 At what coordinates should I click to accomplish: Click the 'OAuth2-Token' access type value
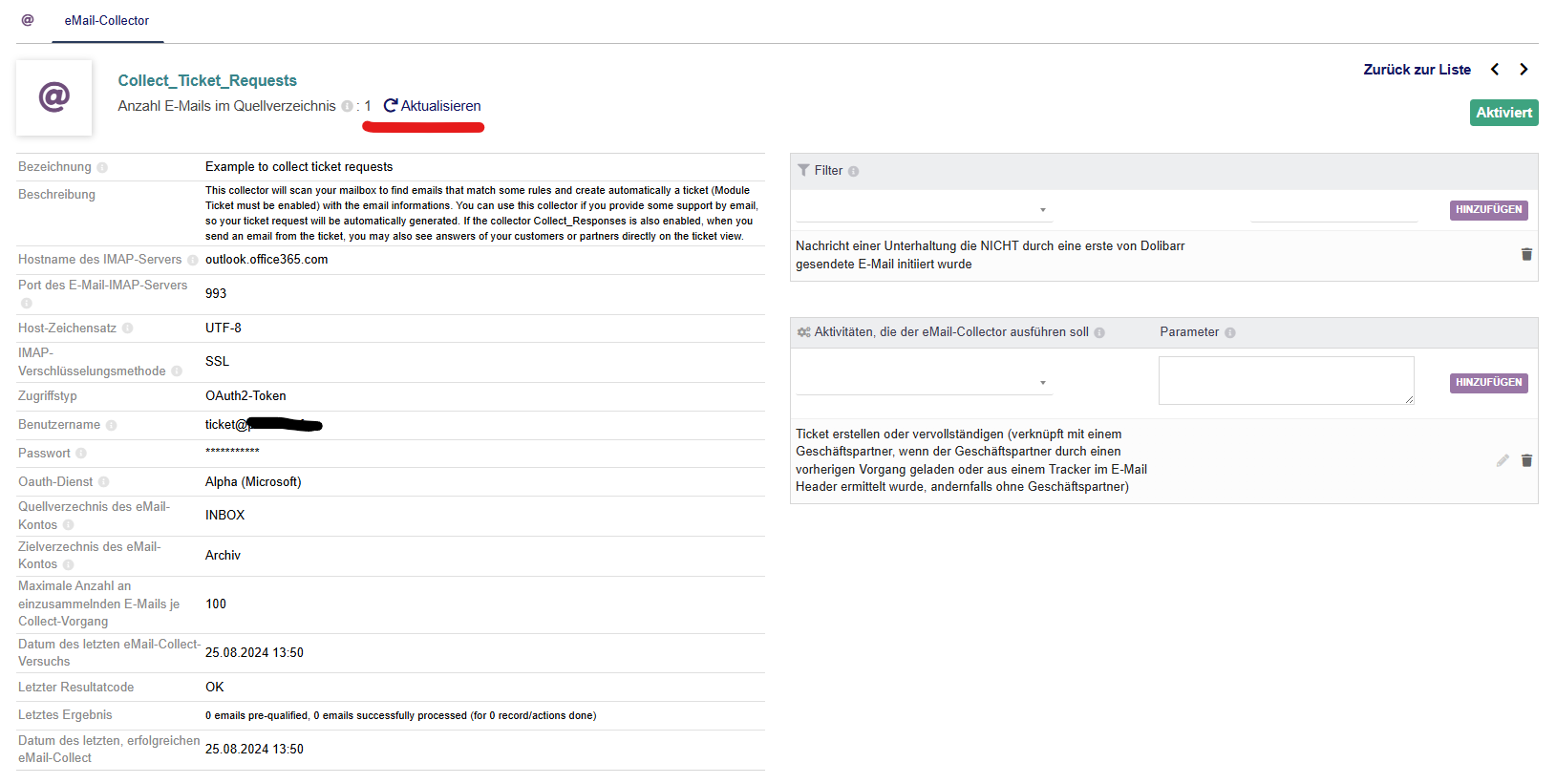click(x=245, y=395)
